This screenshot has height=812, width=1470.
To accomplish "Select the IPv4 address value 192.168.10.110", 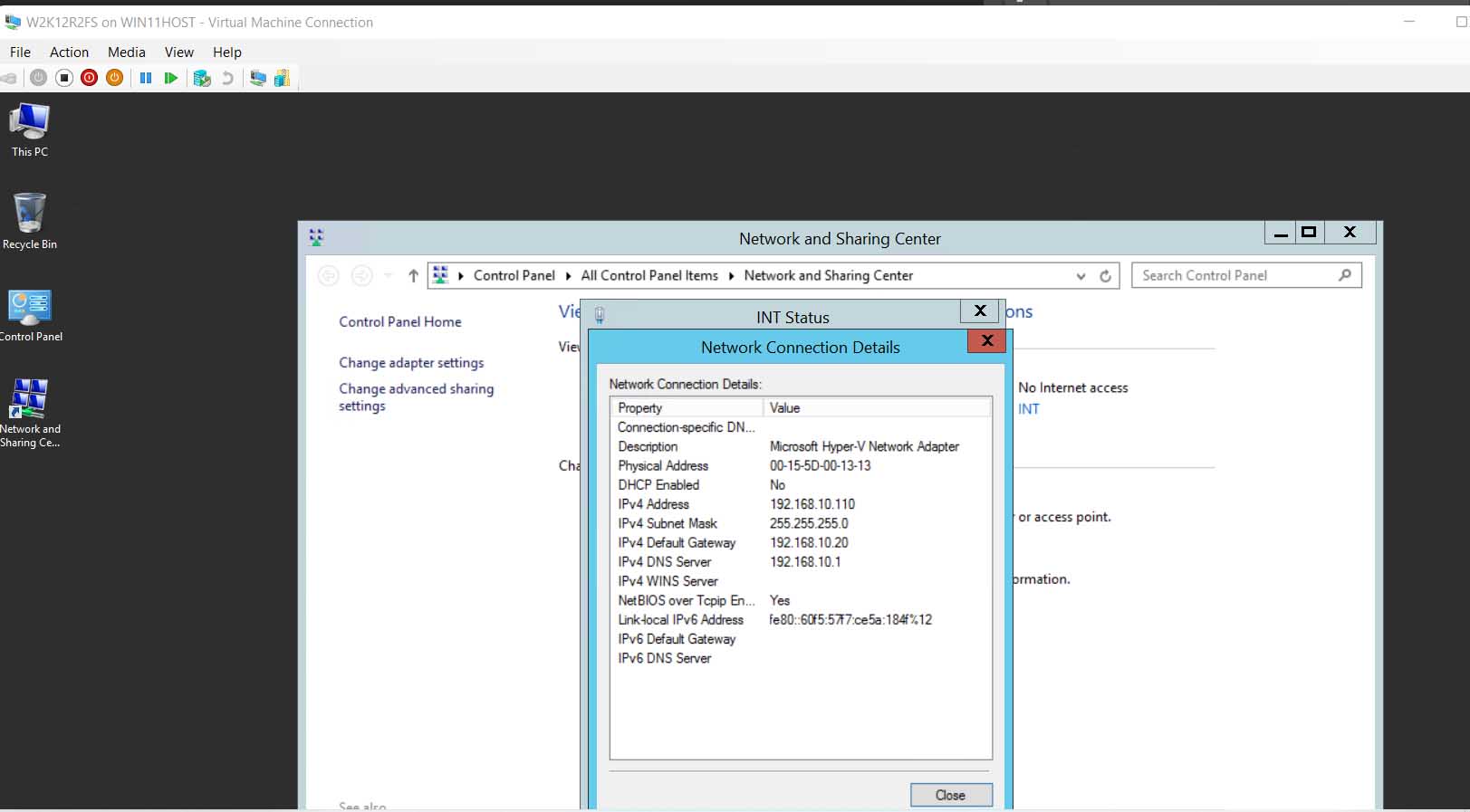I will tap(812, 504).
